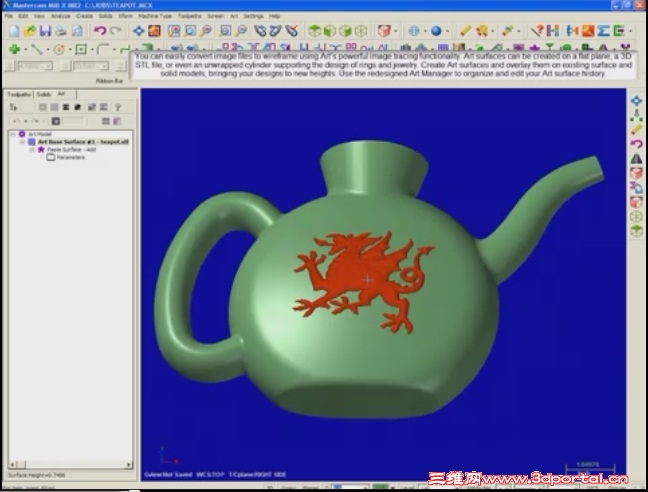648x492 pixels.
Task: Click the red dragon on the teapot
Action: [362, 281]
